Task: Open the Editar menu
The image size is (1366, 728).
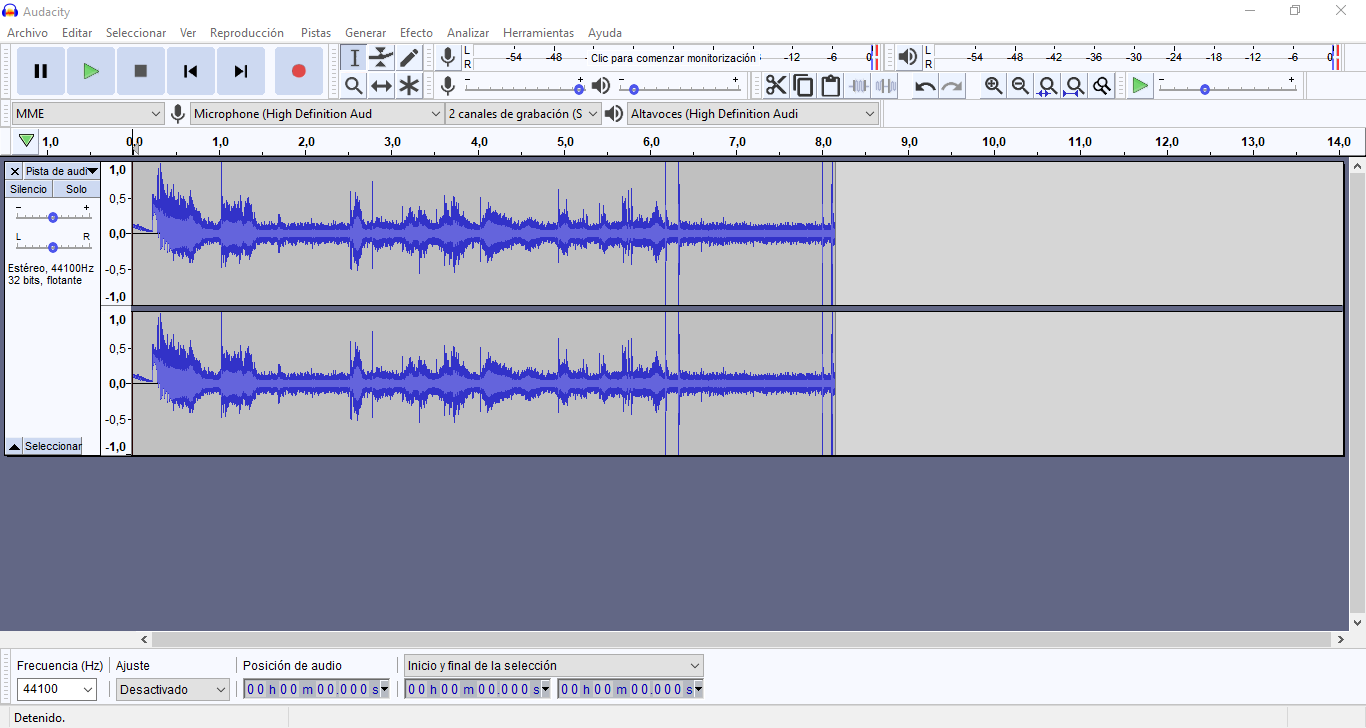Action: (x=77, y=33)
